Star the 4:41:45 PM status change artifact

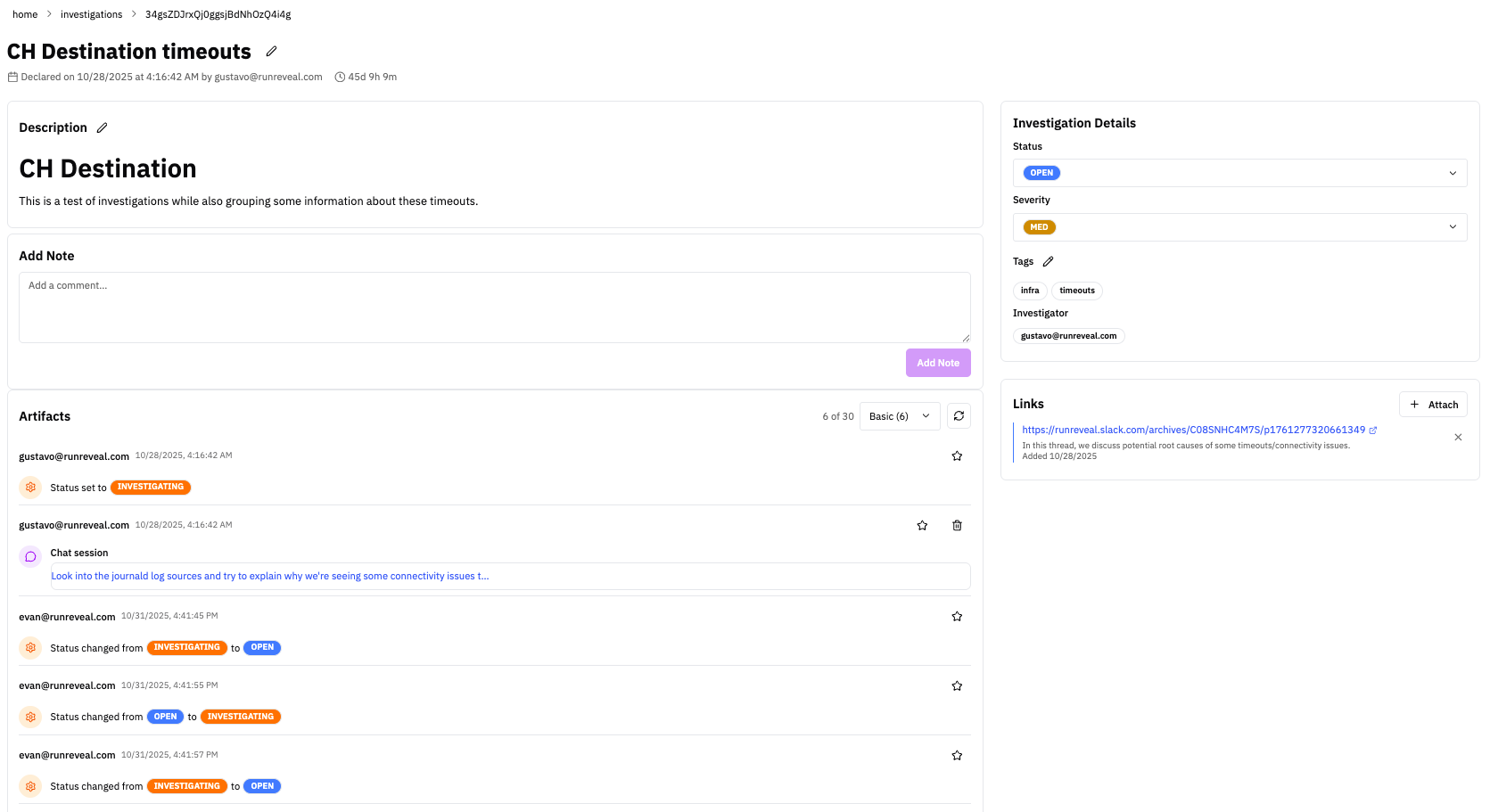pos(957,617)
